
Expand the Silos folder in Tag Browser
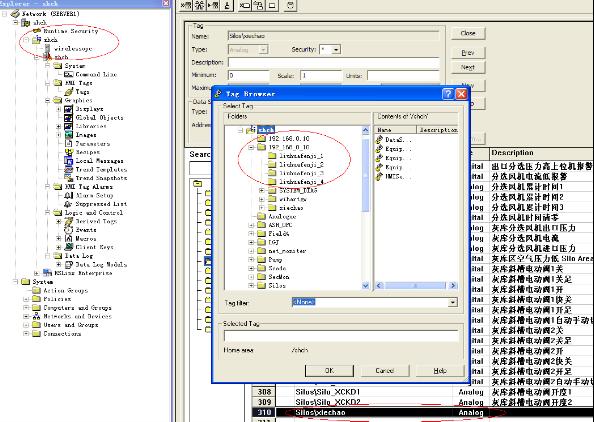tap(252, 286)
